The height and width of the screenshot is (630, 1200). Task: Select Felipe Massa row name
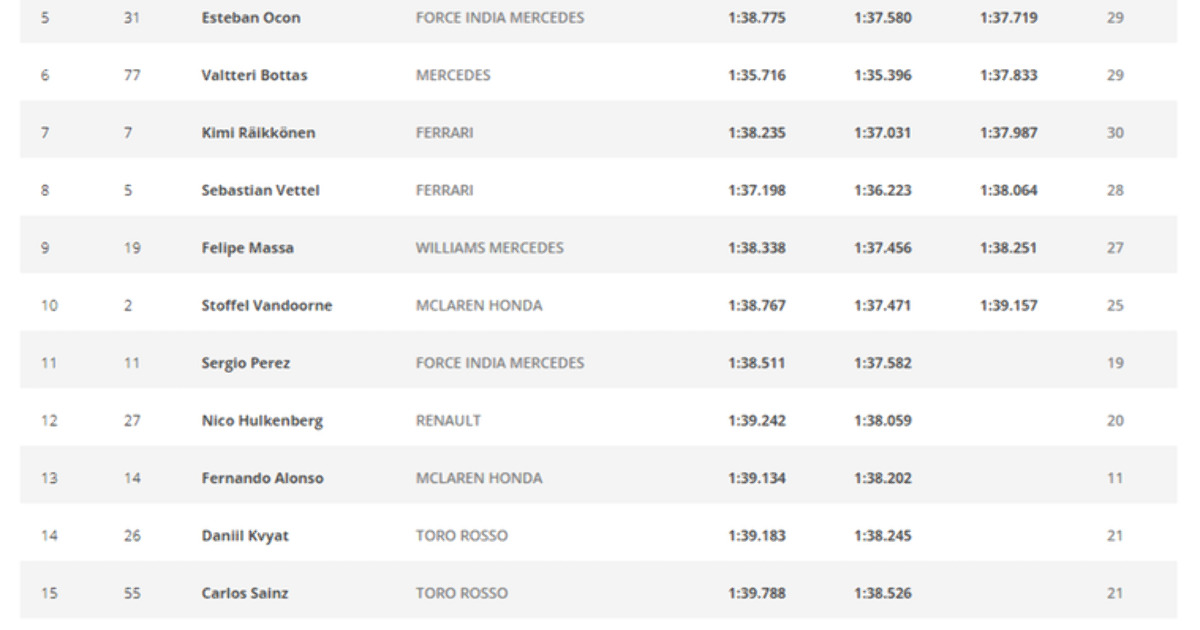(247, 248)
